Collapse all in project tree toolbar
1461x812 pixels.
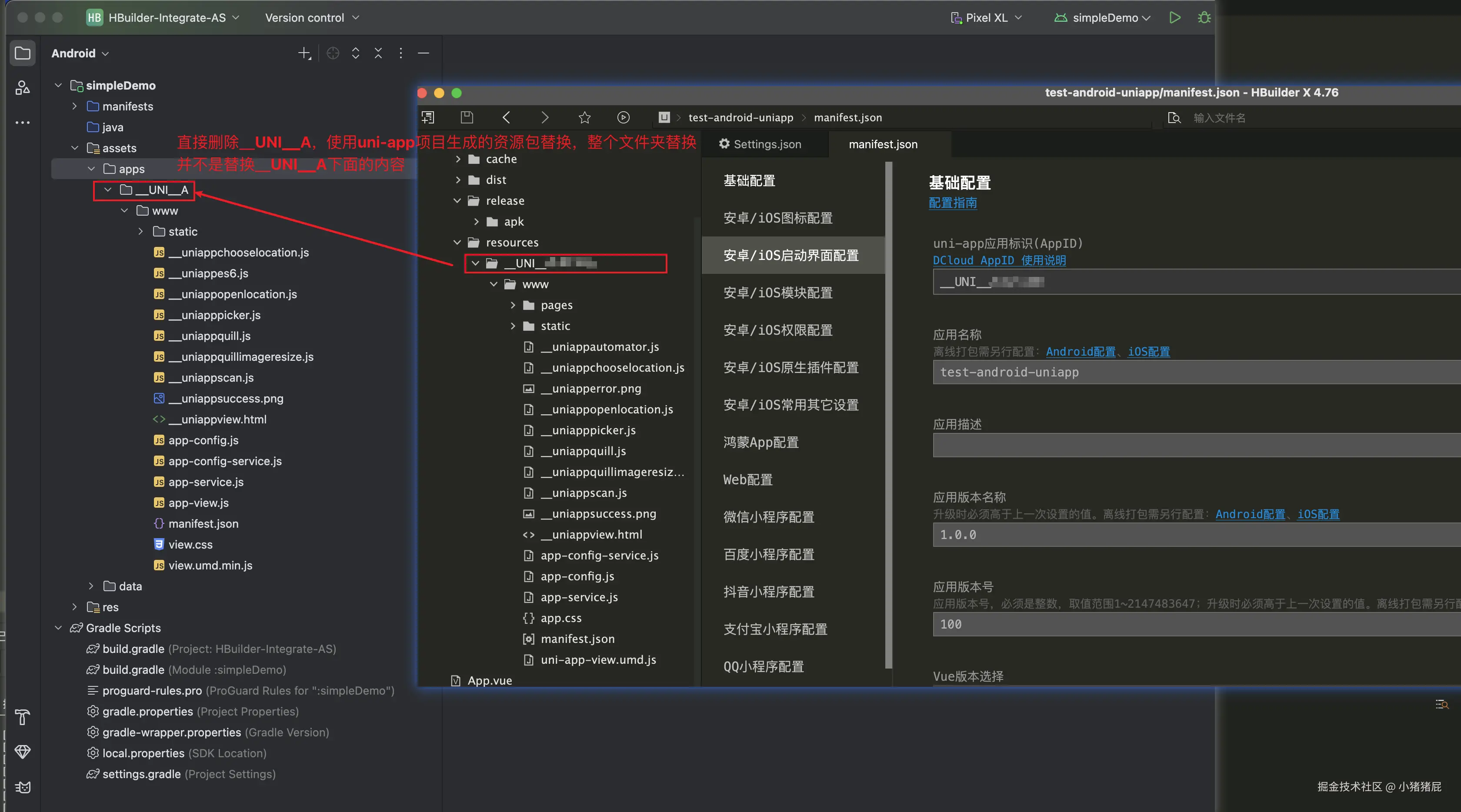coord(378,53)
